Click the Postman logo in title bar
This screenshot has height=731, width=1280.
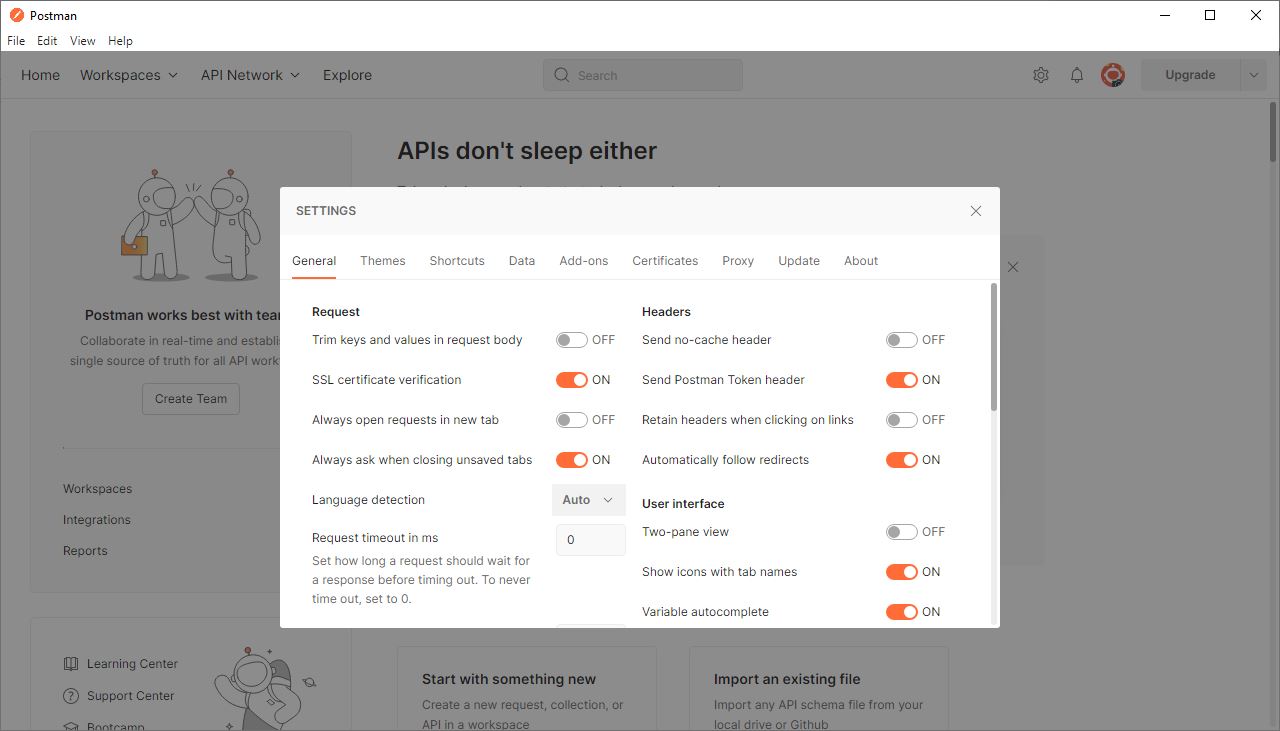(16, 15)
